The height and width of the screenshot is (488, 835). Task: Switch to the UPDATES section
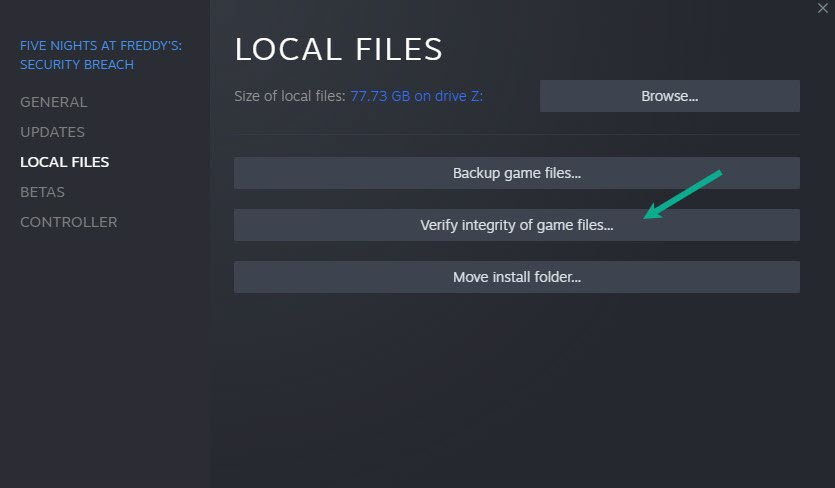[x=52, y=132]
